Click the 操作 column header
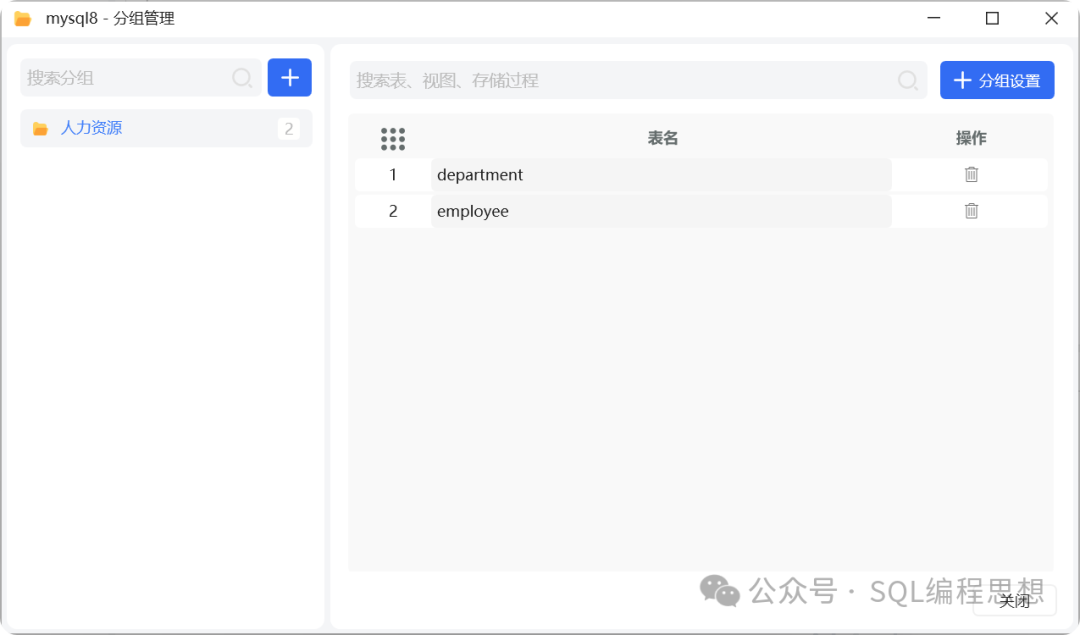The image size is (1080, 635). [x=971, y=138]
